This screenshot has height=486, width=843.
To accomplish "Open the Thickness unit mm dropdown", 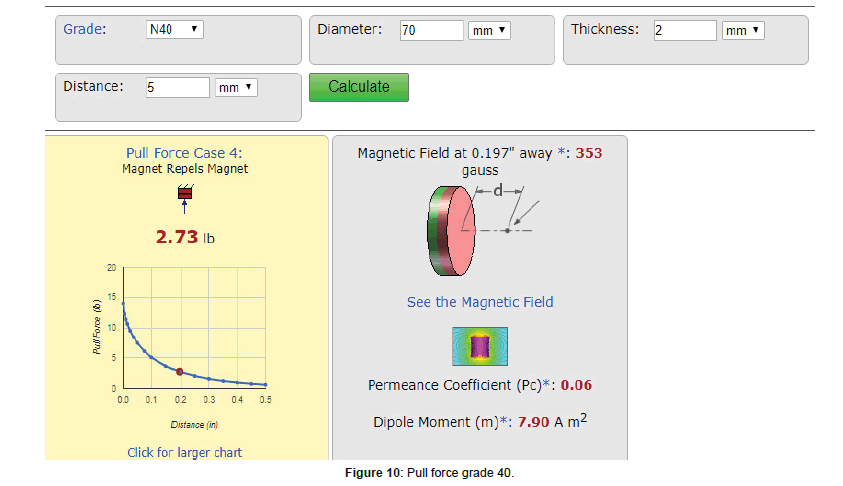I will tap(743, 31).
